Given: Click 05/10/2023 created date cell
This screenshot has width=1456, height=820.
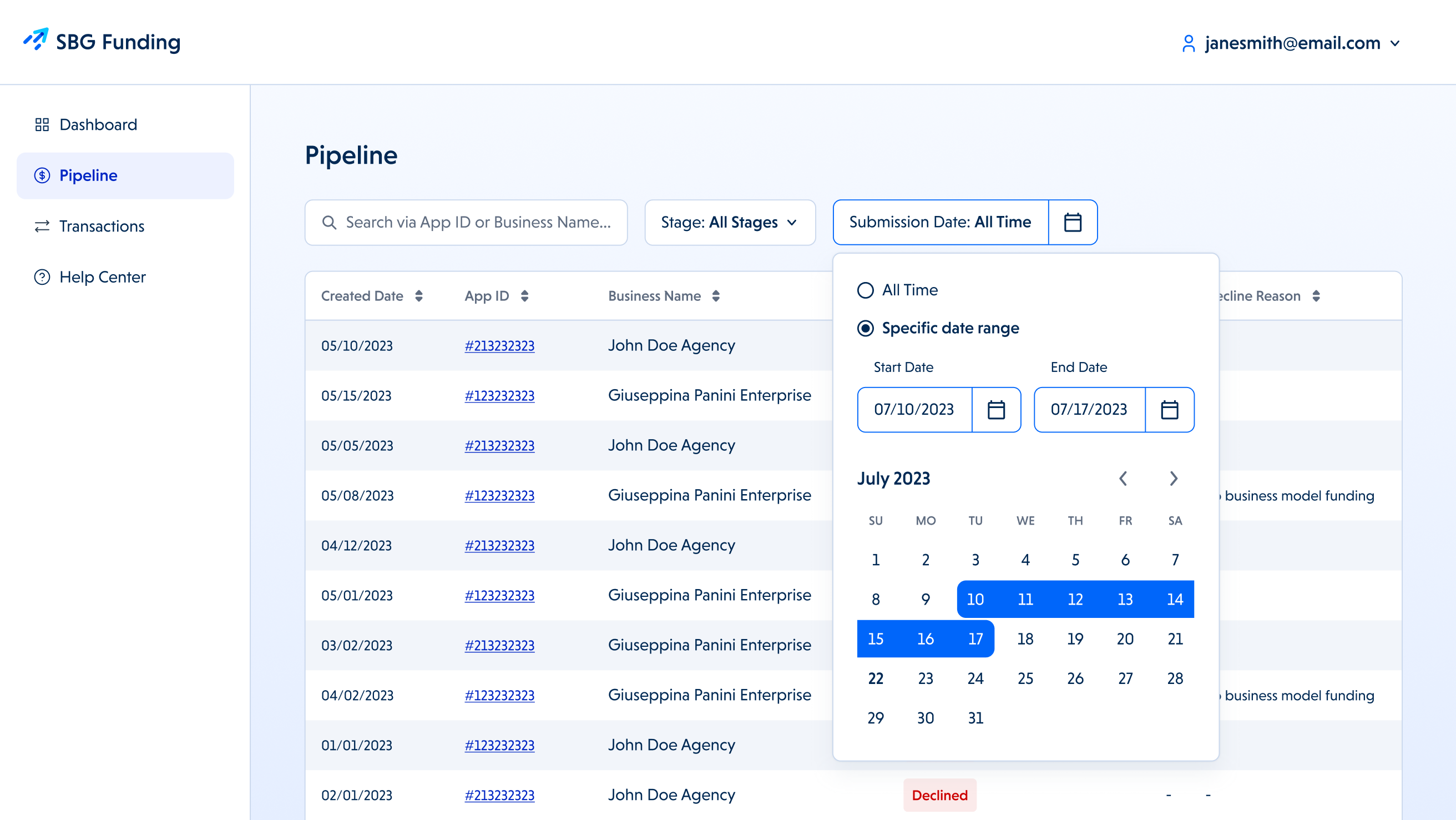Looking at the screenshot, I should click(357, 345).
